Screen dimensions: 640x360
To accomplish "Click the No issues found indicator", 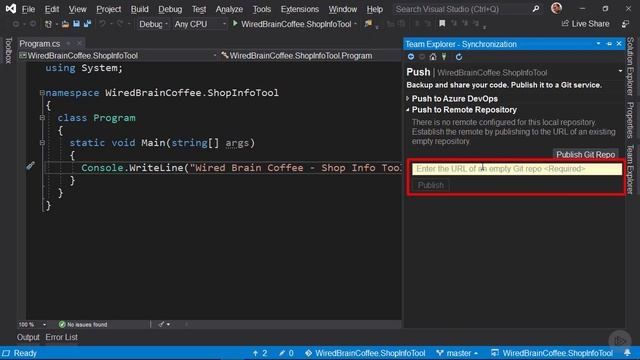I will (83, 324).
